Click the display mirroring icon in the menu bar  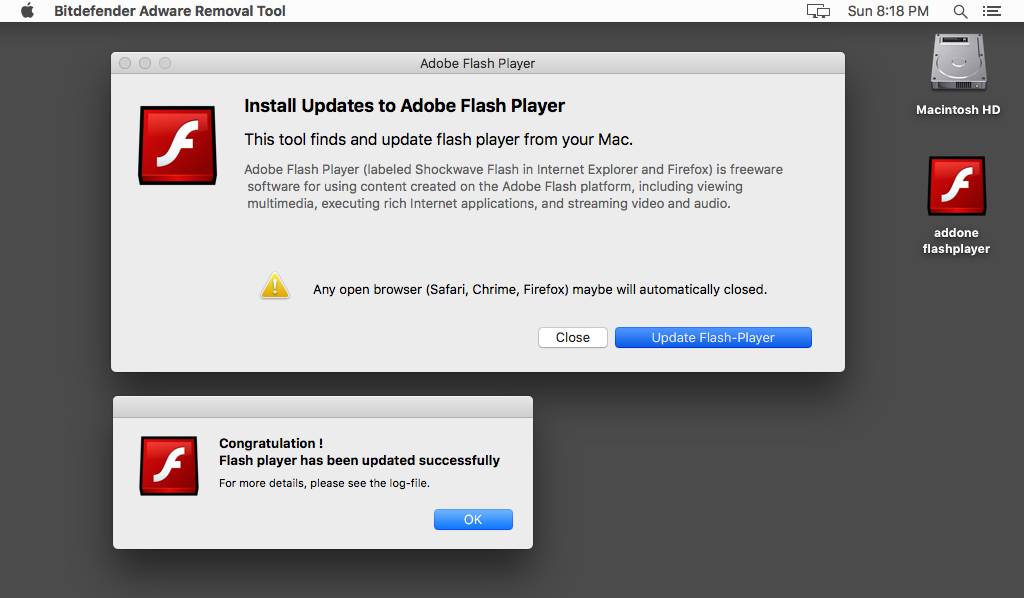tap(818, 11)
